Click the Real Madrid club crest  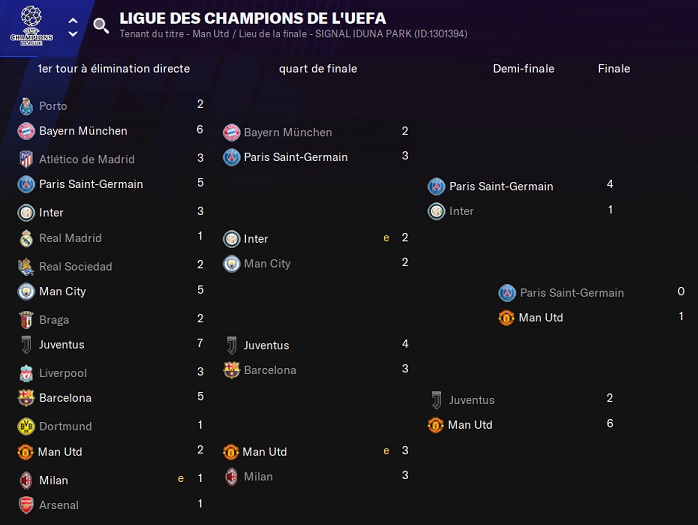point(26,238)
